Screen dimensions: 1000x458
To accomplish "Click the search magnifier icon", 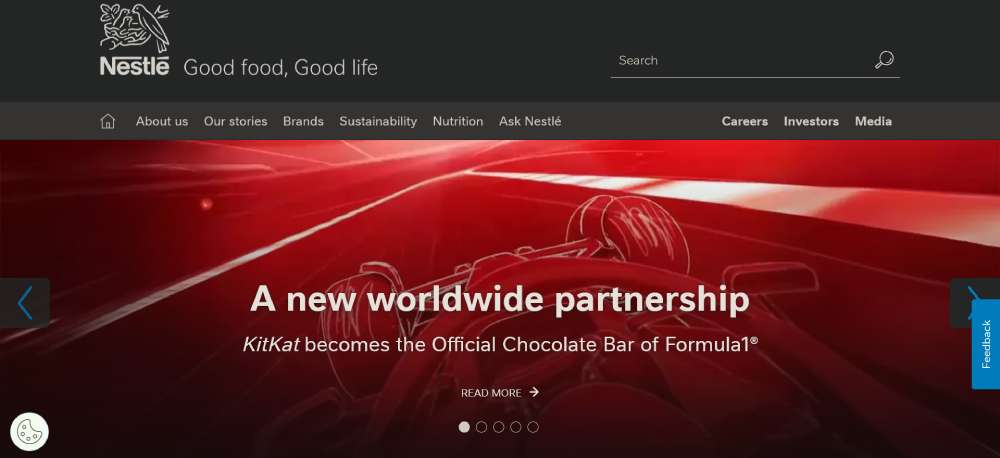I will (884, 60).
